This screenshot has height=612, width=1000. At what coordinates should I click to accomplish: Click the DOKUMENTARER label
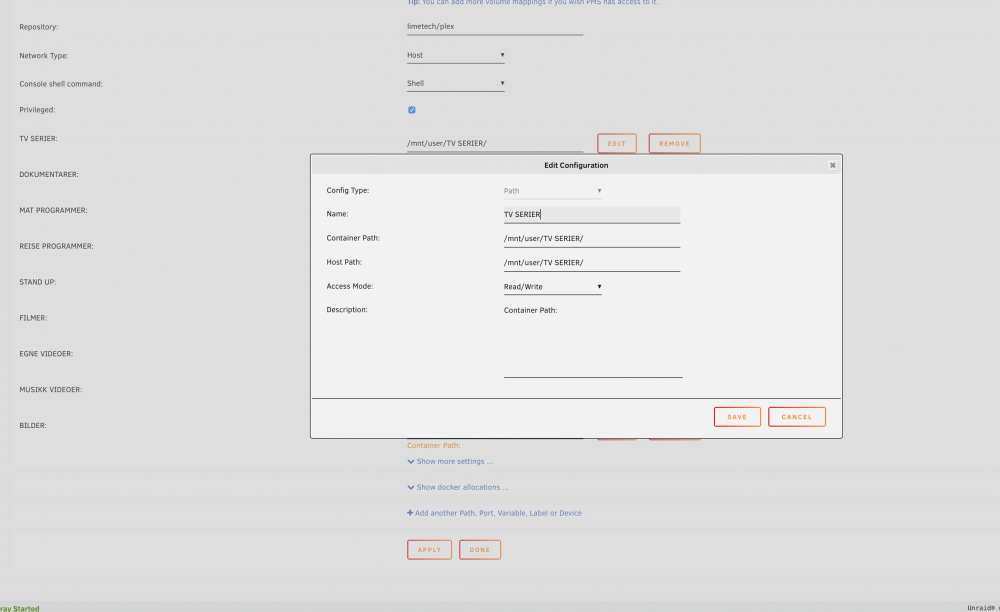[48, 175]
